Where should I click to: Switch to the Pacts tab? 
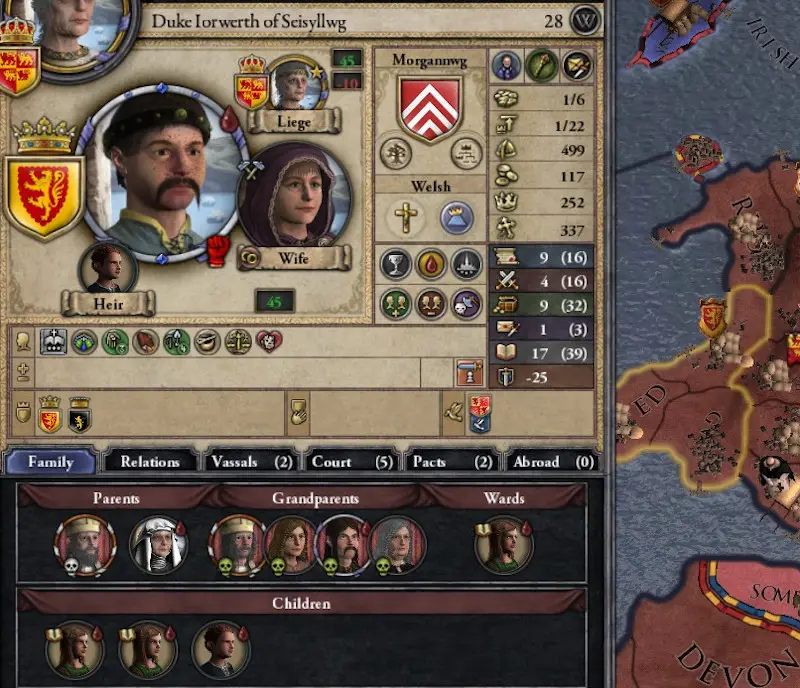tap(453, 462)
